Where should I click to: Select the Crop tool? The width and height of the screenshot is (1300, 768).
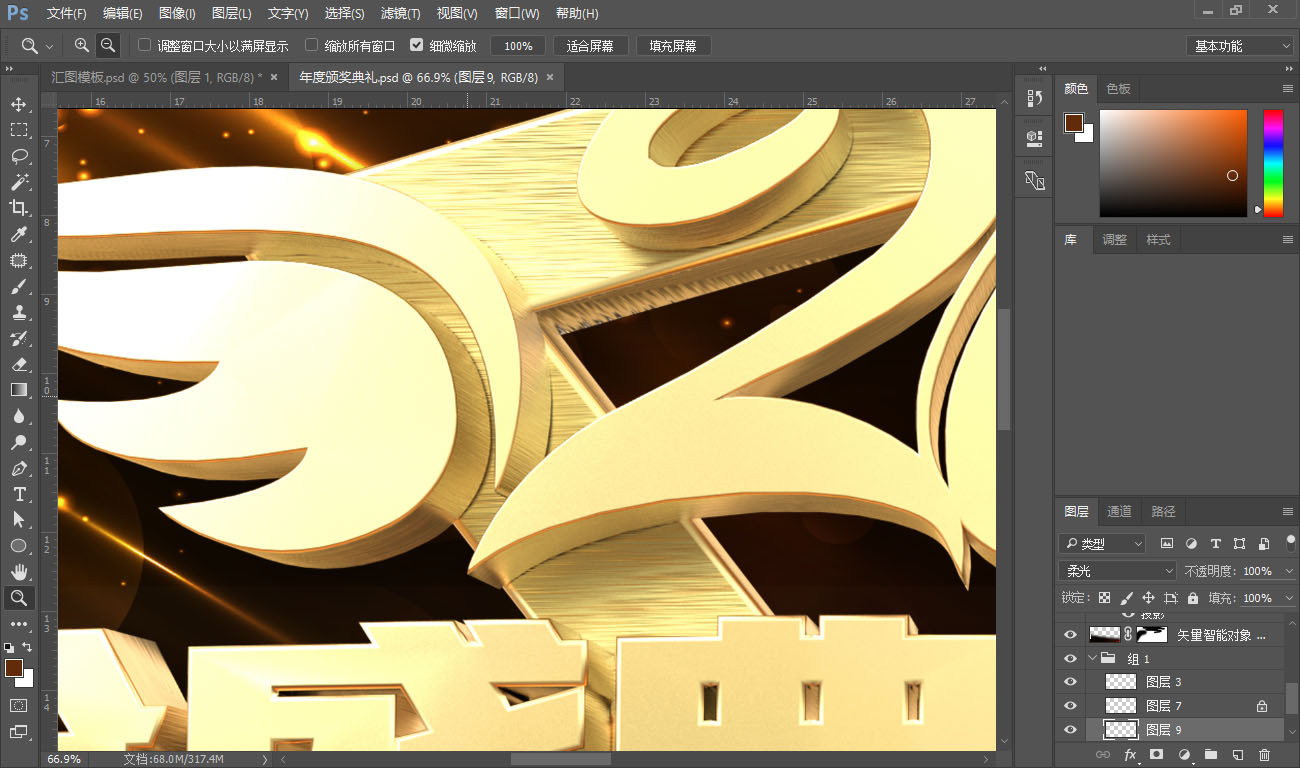[x=19, y=208]
